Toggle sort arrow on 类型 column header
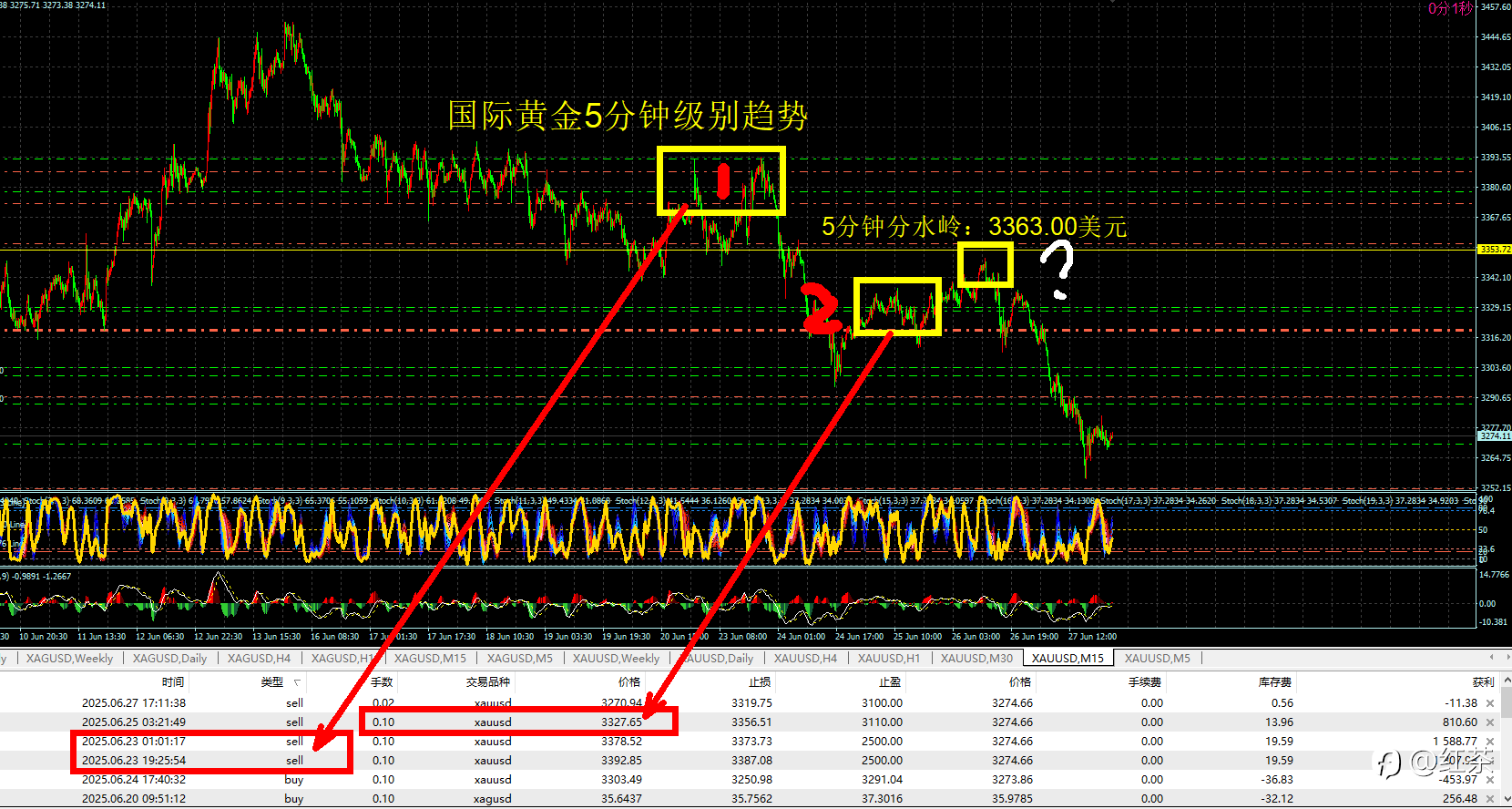The image size is (1512, 809). click(297, 682)
